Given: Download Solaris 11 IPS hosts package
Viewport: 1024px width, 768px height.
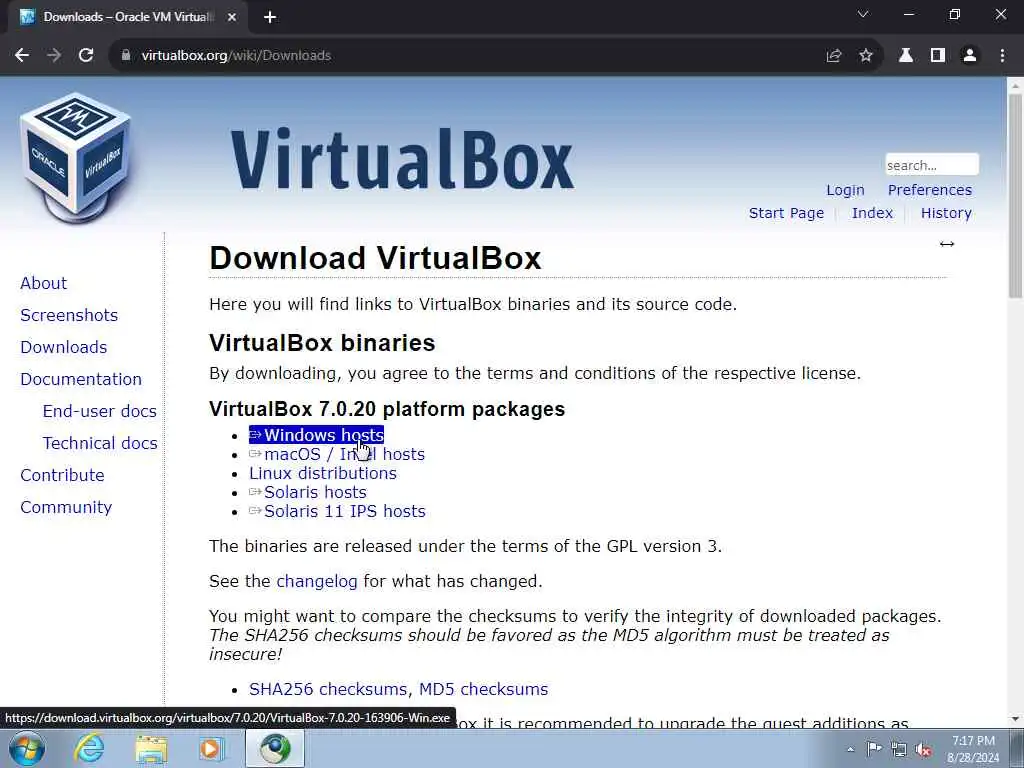Looking at the screenshot, I should tap(337, 511).
